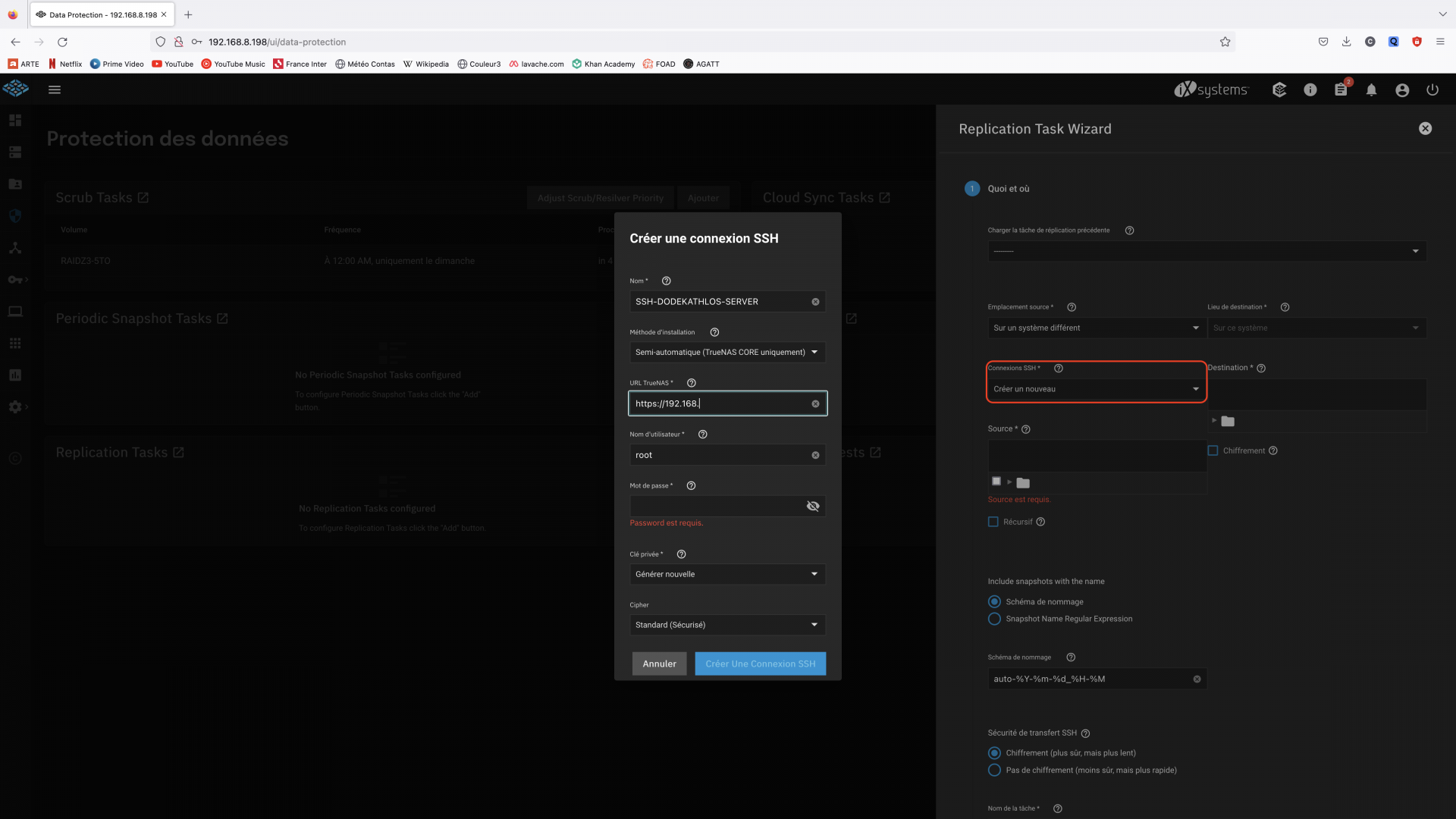Open the alerts bell icon
Image resolution: width=1456 pixels, height=819 pixels.
[1371, 90]
